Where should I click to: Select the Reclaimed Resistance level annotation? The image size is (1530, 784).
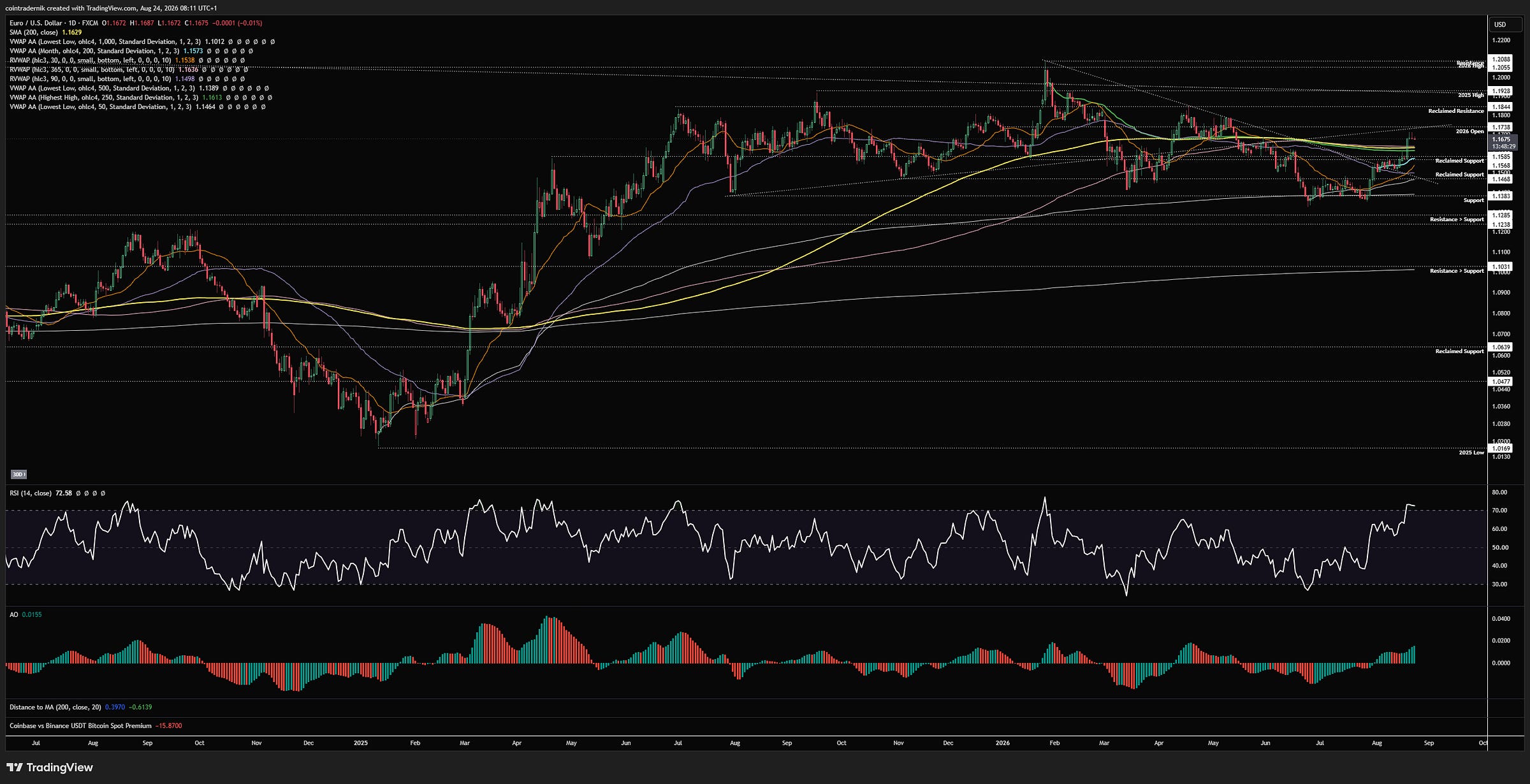click(1456, 111)
